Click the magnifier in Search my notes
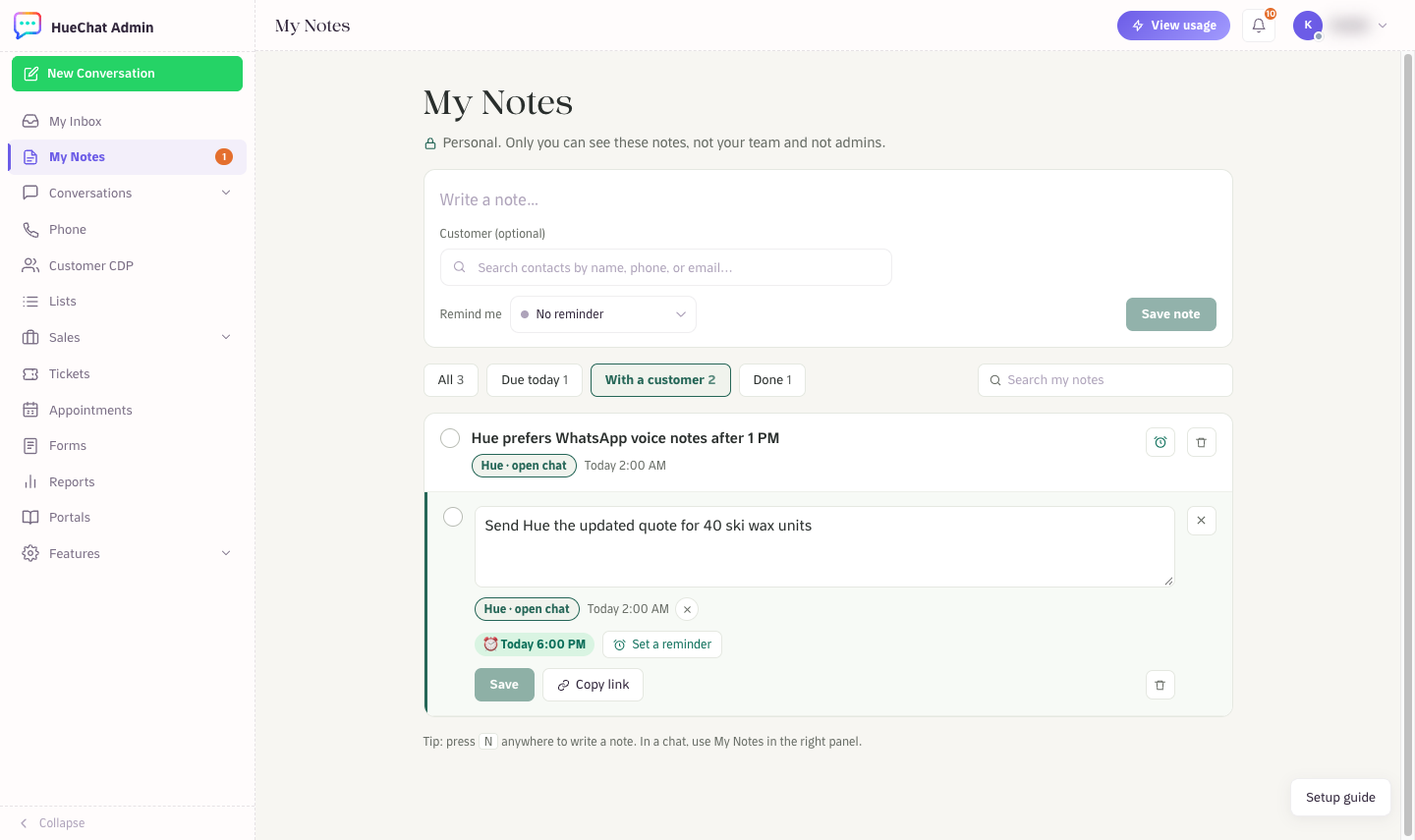This screenshot has height=840, width=1415. click(995, 380)
